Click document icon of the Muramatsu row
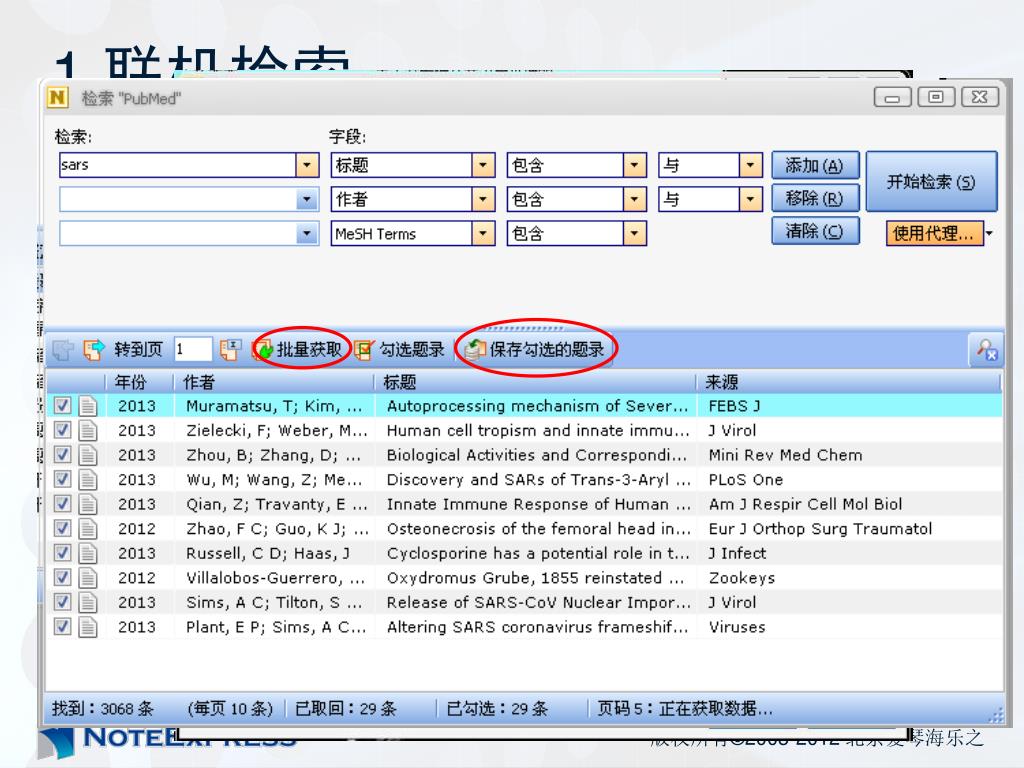The image size is (1024, 768). click(x=88, y=406)
